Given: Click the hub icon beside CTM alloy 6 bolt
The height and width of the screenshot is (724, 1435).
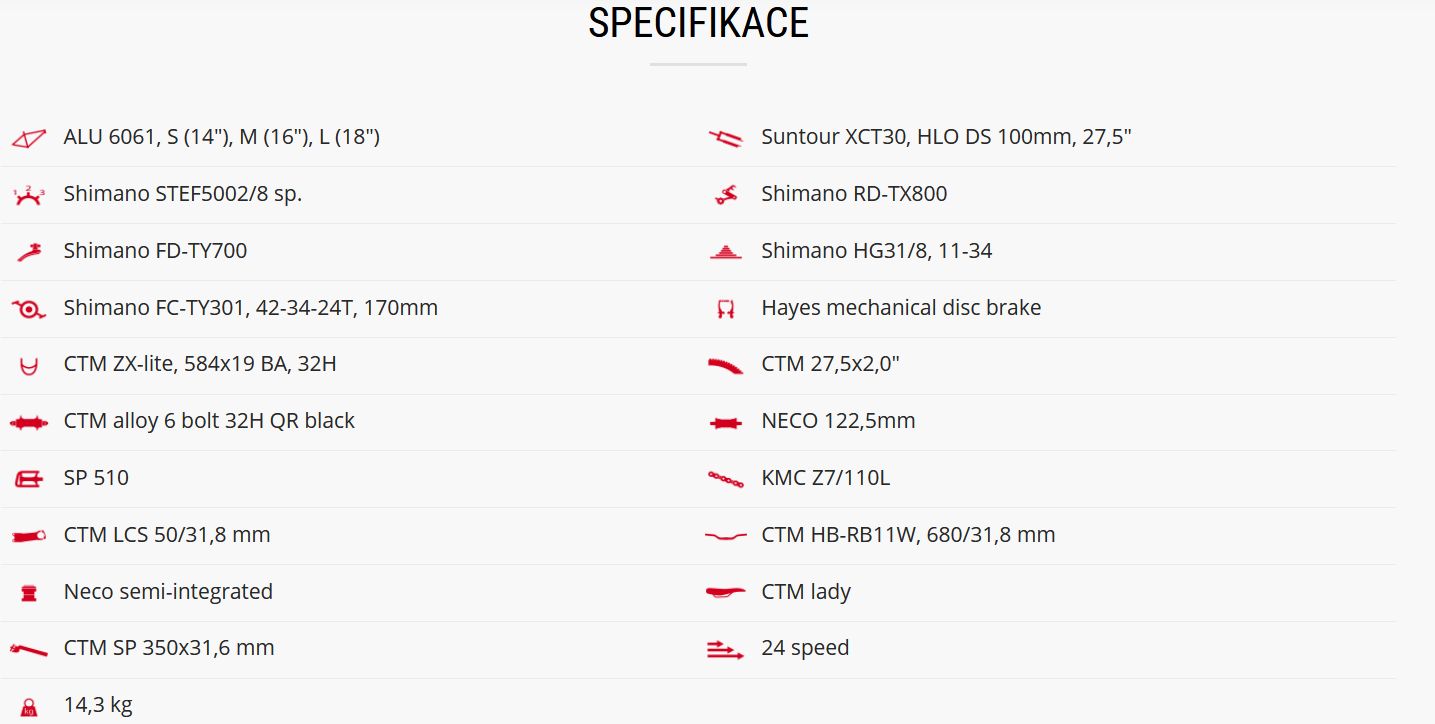Looking at the screenshot, I should [x=29, y=423].
